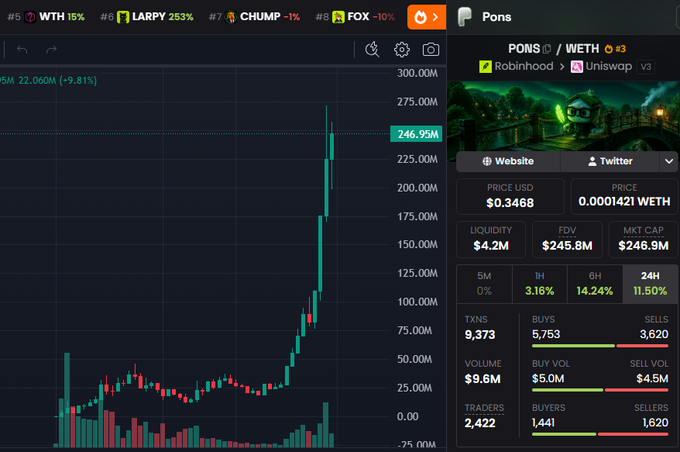The width and height of the screenshot is (680, 452).
Task: Select the 6H timeframe tab
Action: tap(595, 284)
